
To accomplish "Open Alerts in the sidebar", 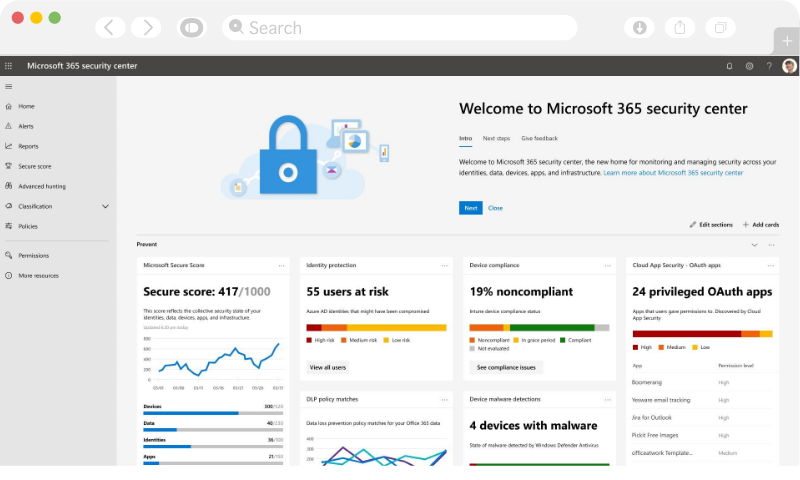I will (26, 126).
